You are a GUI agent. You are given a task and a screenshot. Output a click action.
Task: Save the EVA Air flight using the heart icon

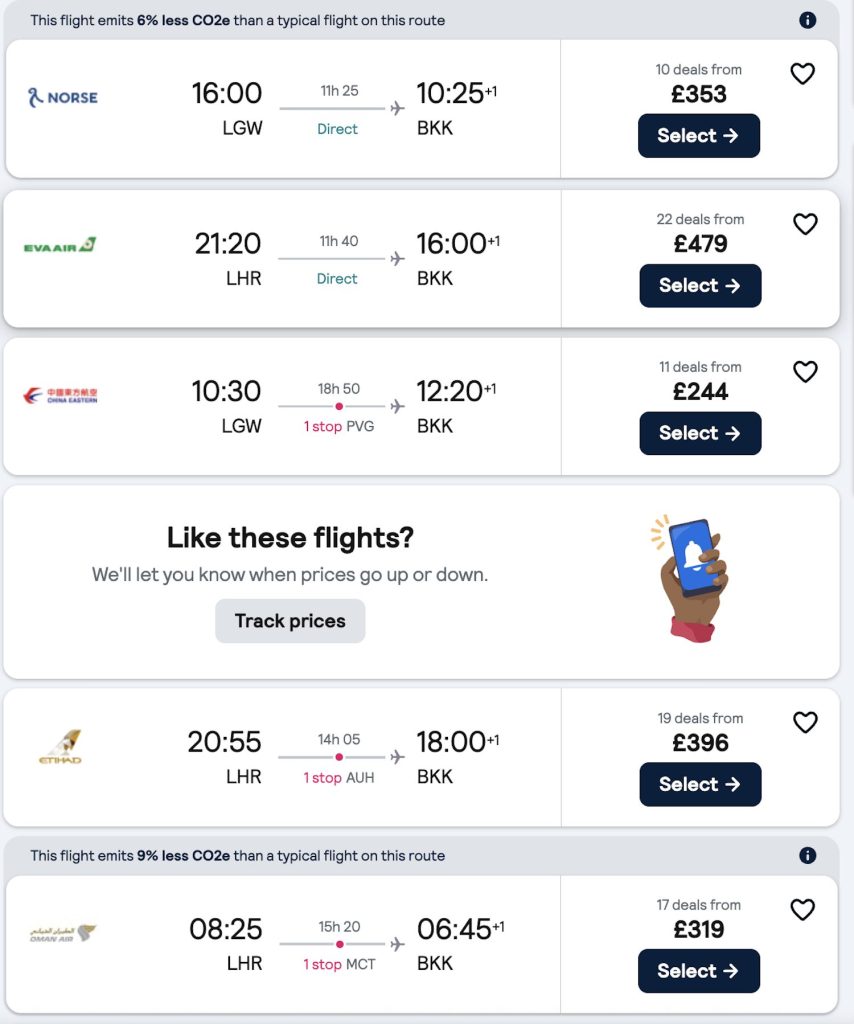(805, 224)
